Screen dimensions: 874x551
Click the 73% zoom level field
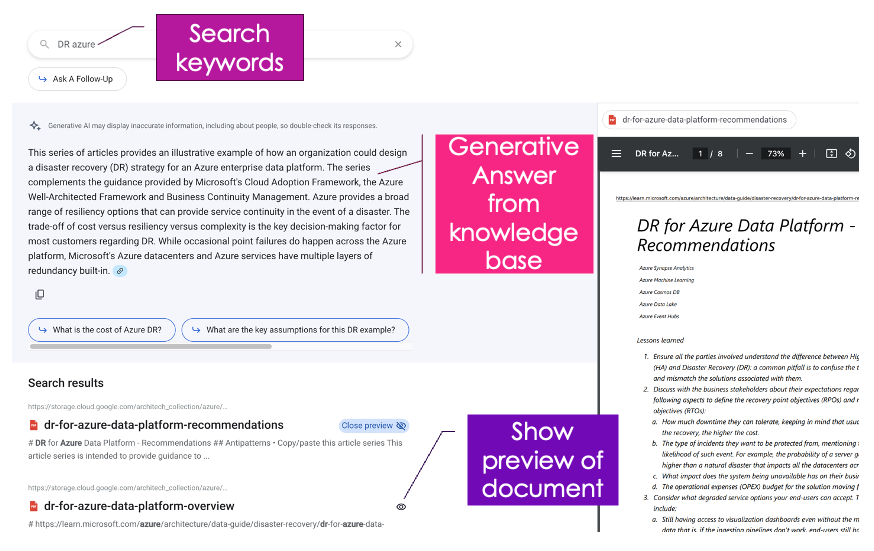[776, 154]
